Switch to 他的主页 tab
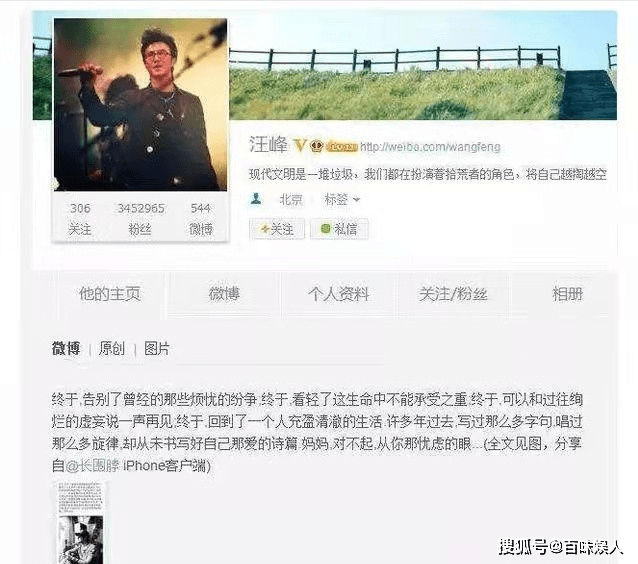638x564 pixels. click(x=110, y=294)
